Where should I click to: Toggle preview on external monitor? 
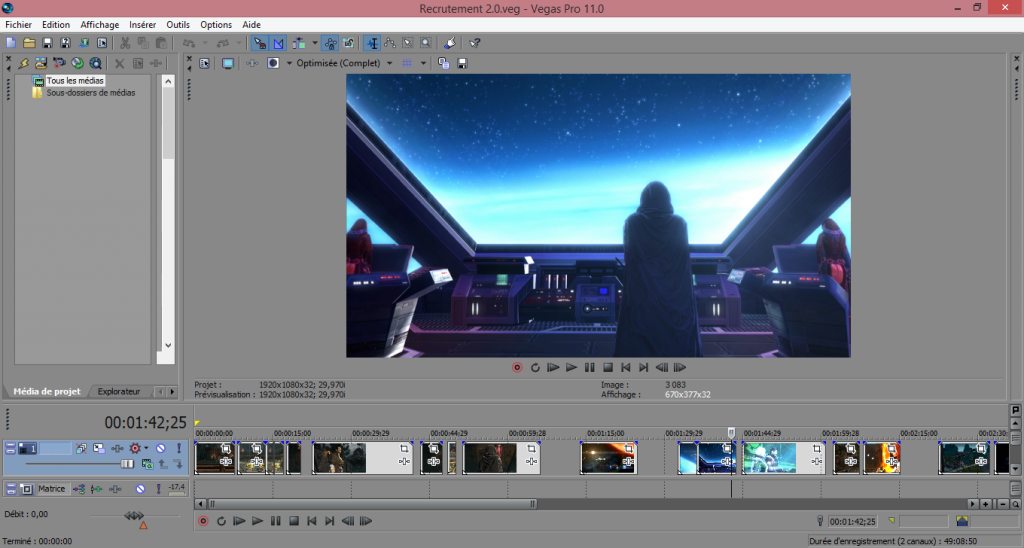point(227,63)
